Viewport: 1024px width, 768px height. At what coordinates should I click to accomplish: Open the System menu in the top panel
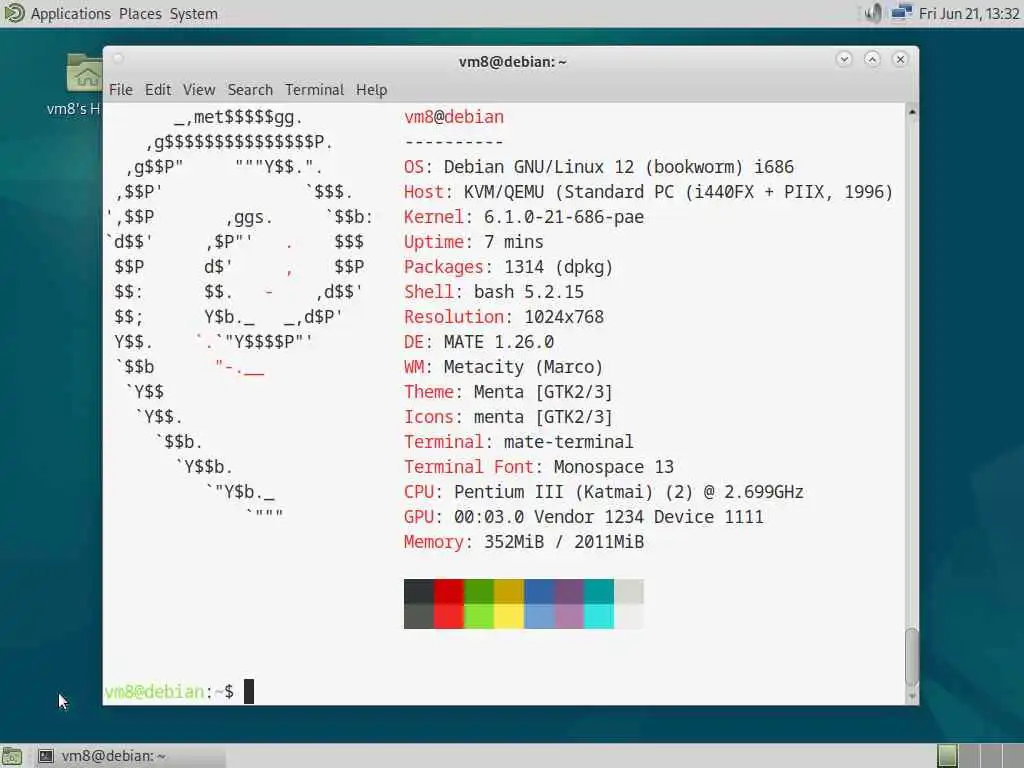(x=194, y=14)
